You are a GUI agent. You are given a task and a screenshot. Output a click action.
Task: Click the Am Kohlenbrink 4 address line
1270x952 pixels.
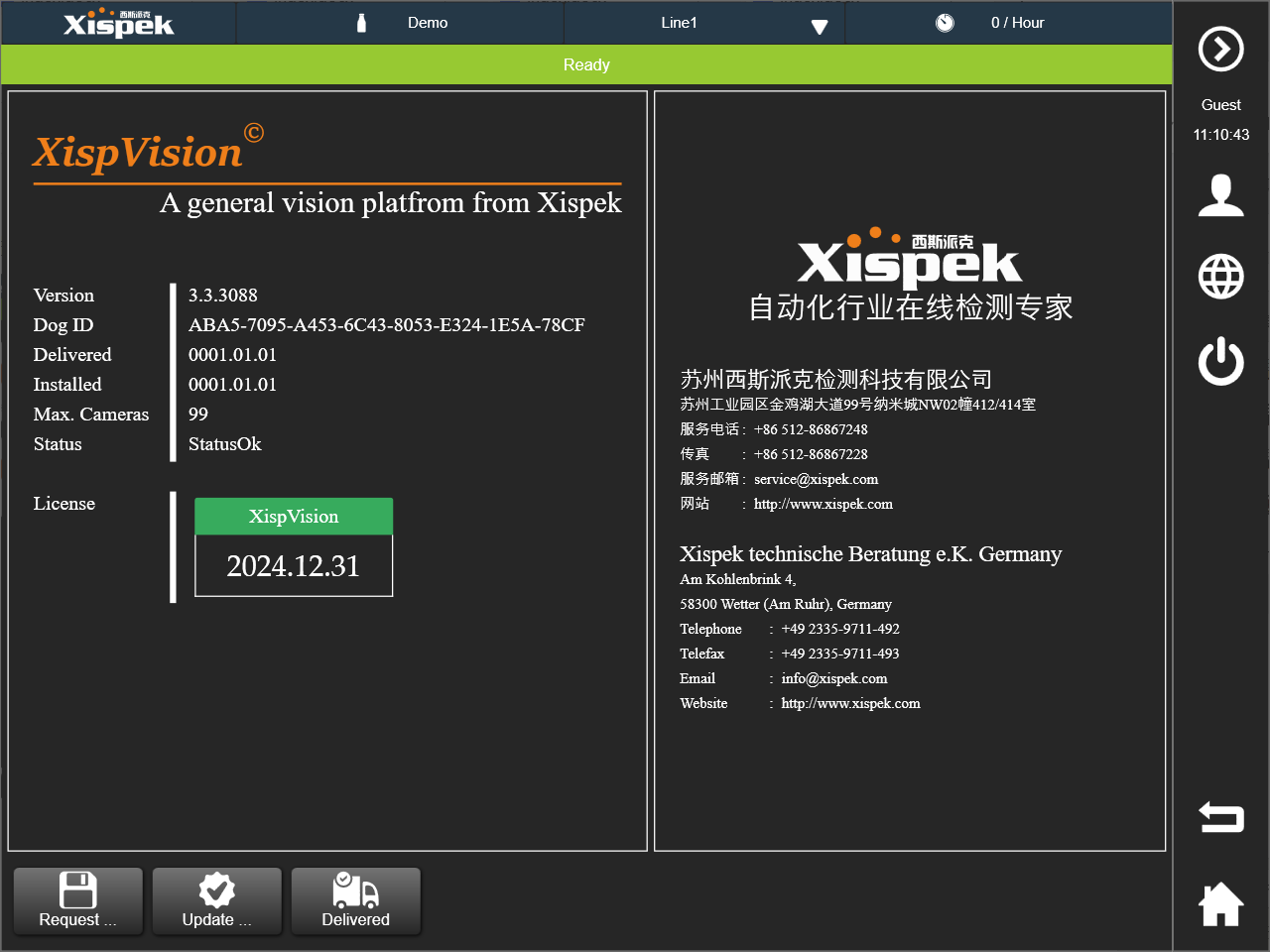point(738,579)
